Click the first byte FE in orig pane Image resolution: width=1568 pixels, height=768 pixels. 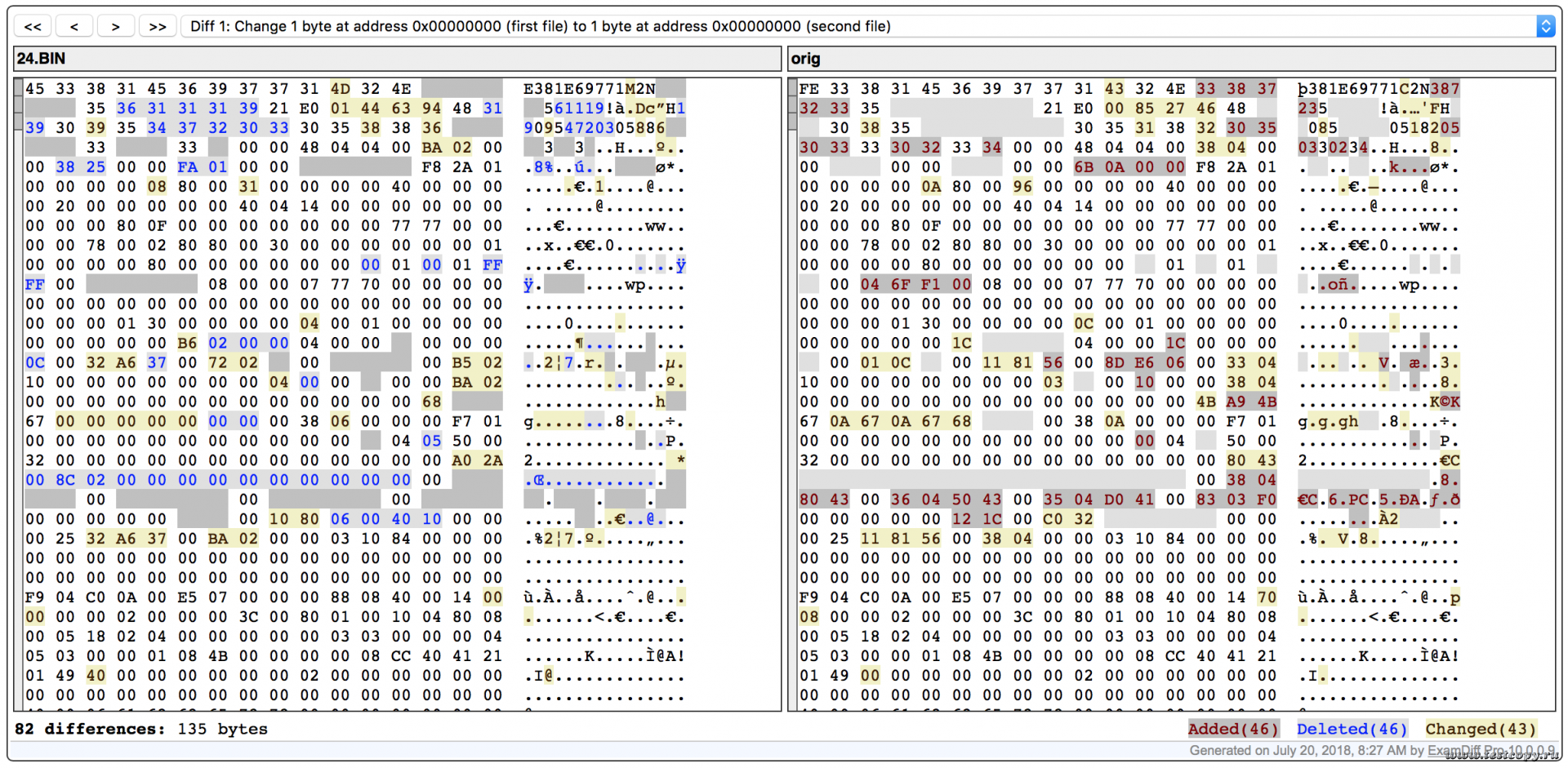tap(808, 89)
